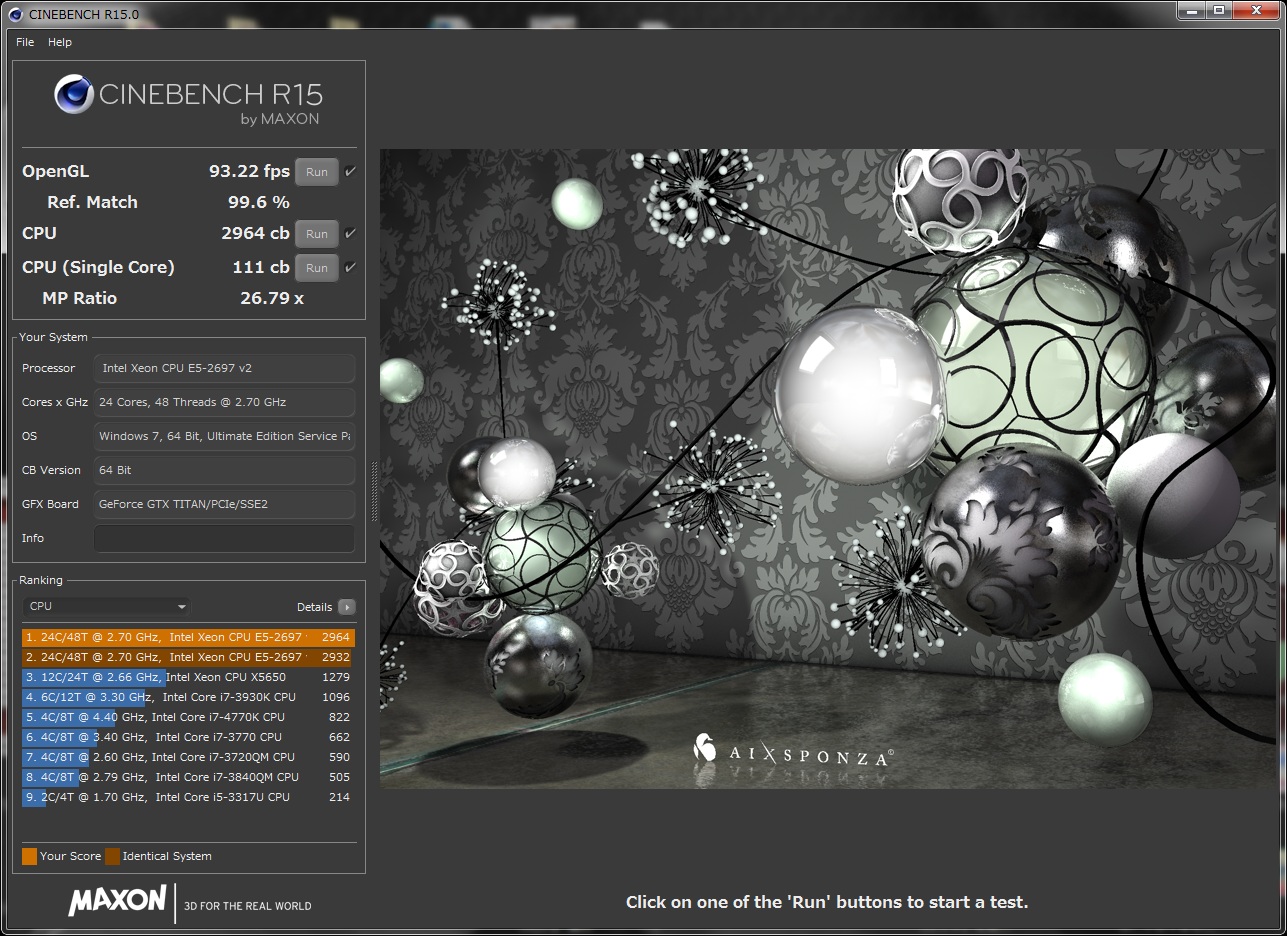Viewport: 1287px width, 936px height.
Task: Click the GFX Board field GeForce GTX TITAN
Action: (224, 504)
